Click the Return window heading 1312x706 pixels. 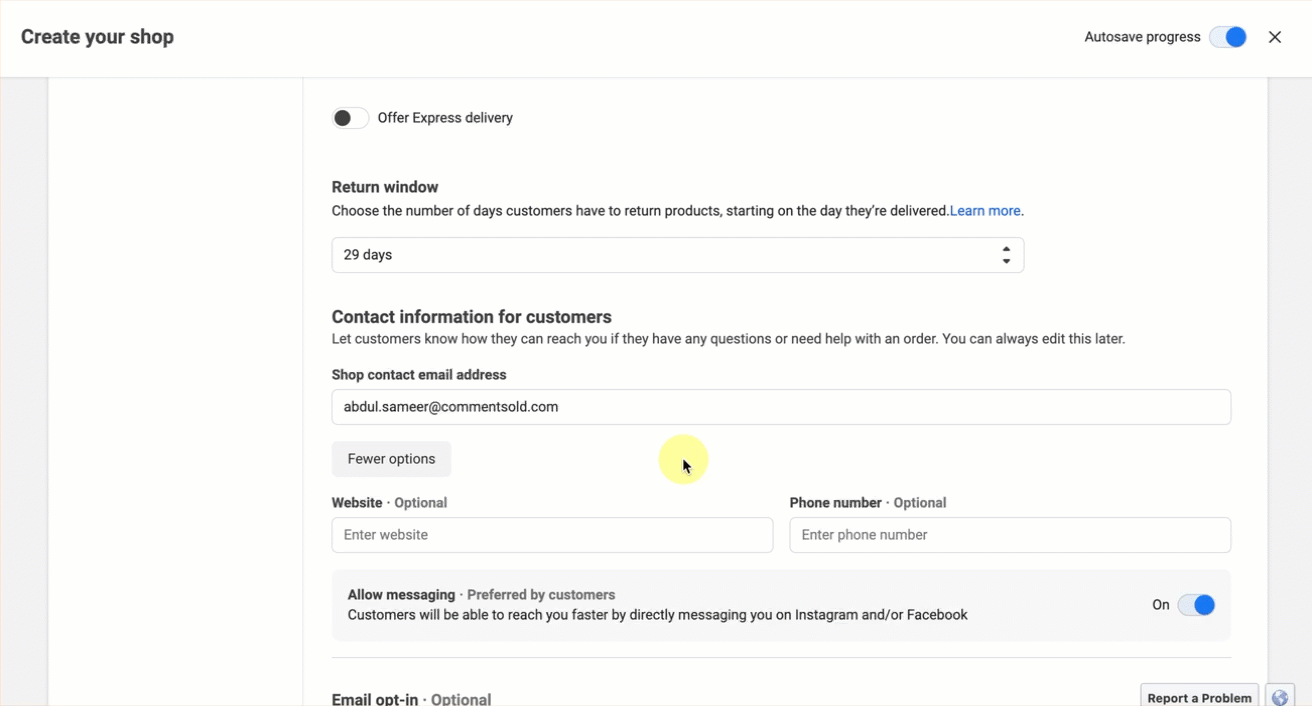[x=385, y=187]
